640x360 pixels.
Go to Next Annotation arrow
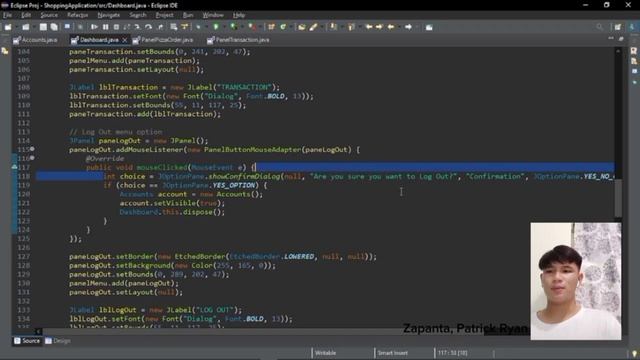(x=333, y=27)
